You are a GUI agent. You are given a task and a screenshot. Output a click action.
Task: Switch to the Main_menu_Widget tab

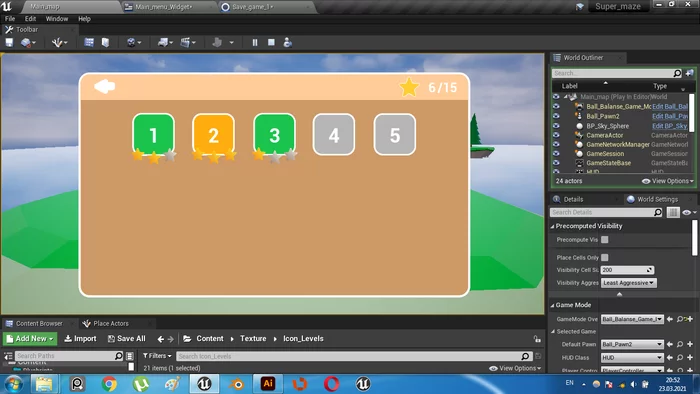[x=164, y=7]
